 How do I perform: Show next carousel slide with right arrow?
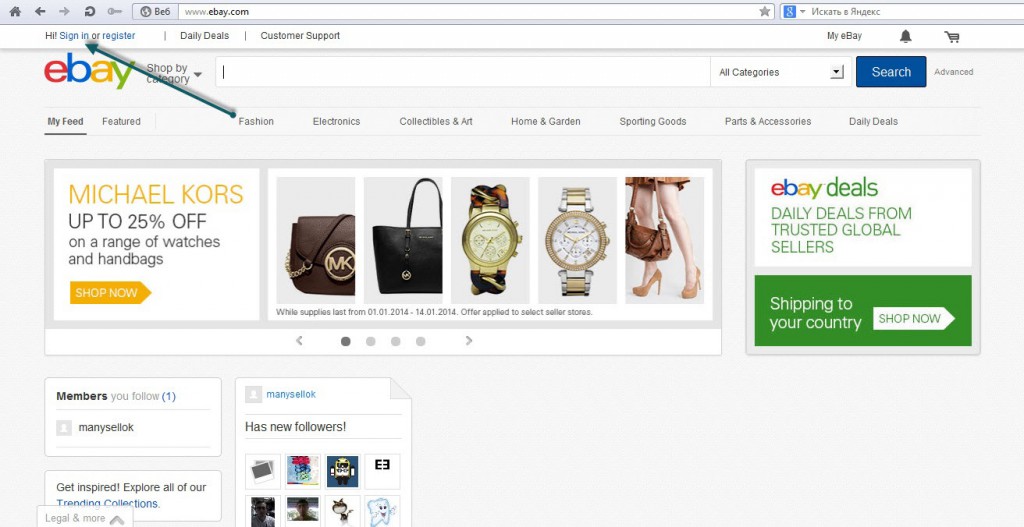tap(469, 341)
